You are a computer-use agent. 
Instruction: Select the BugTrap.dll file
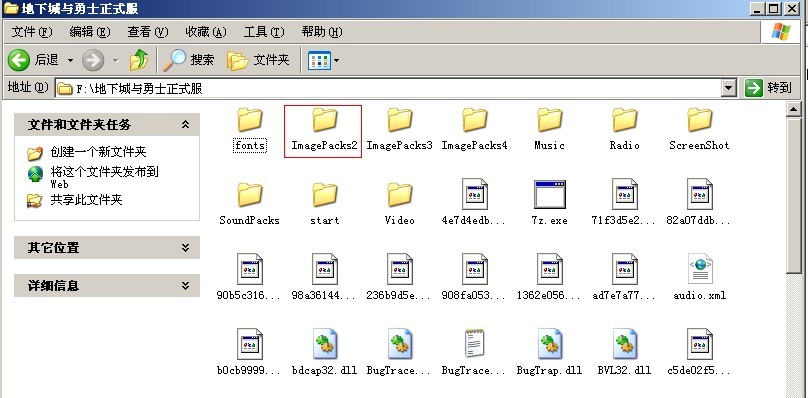[549, 352]
